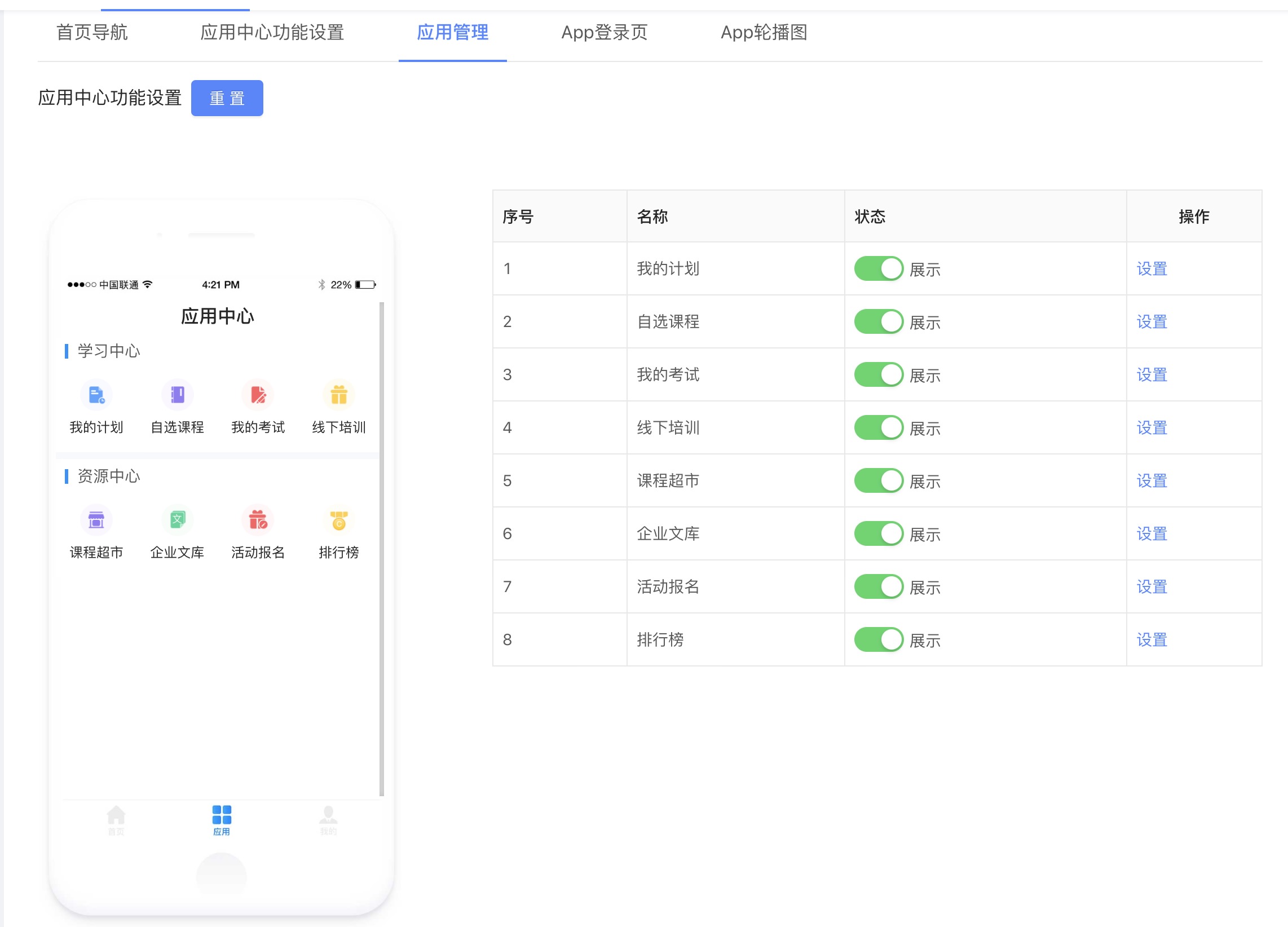Click the 操作 column header
This screenshot has width=1288, height=927.
point(1194,217)
